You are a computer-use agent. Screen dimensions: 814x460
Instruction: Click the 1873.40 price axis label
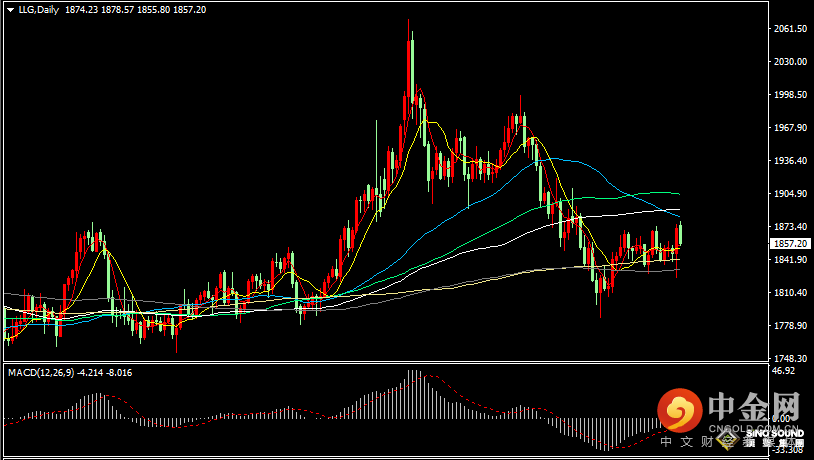point(790,227)
